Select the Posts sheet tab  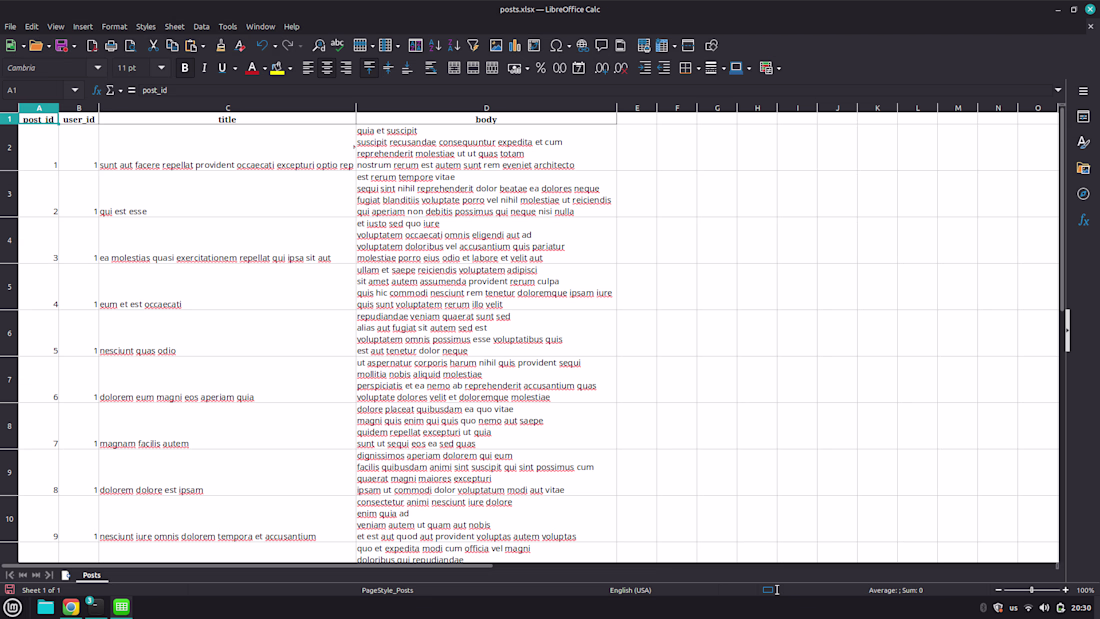[91, 575]
